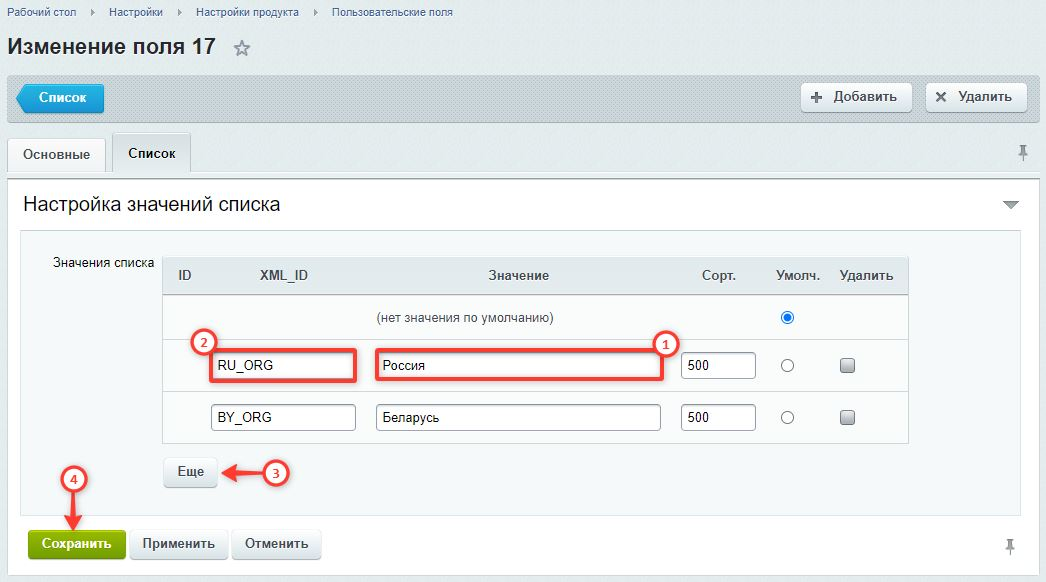
Task: Click the Значение column header
Action: click(x=518, y=276)
